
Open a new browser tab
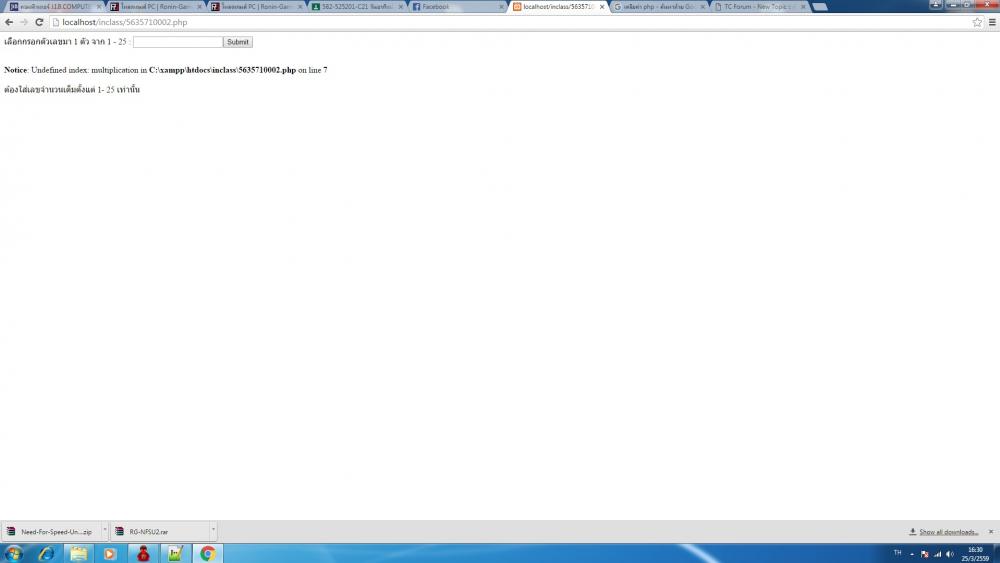click(820, 7)
